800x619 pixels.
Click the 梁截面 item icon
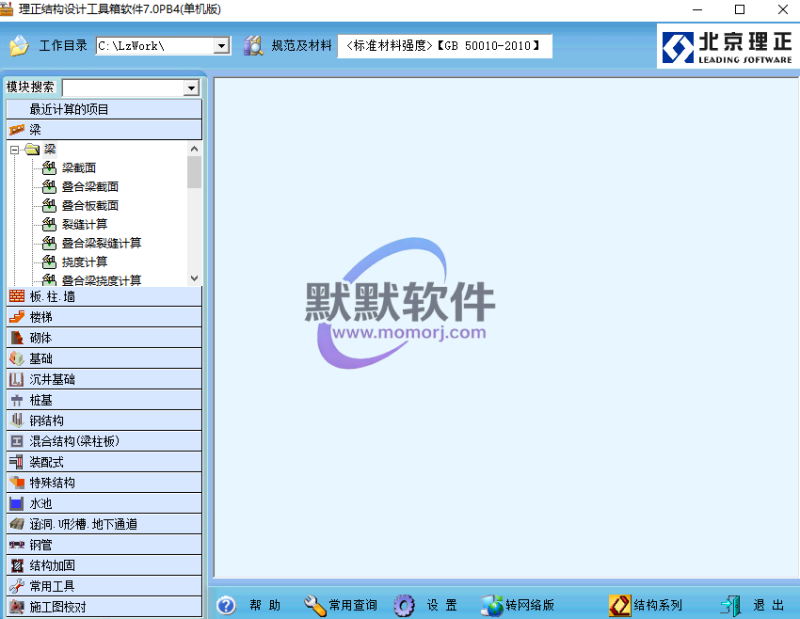tap(49, 168)
